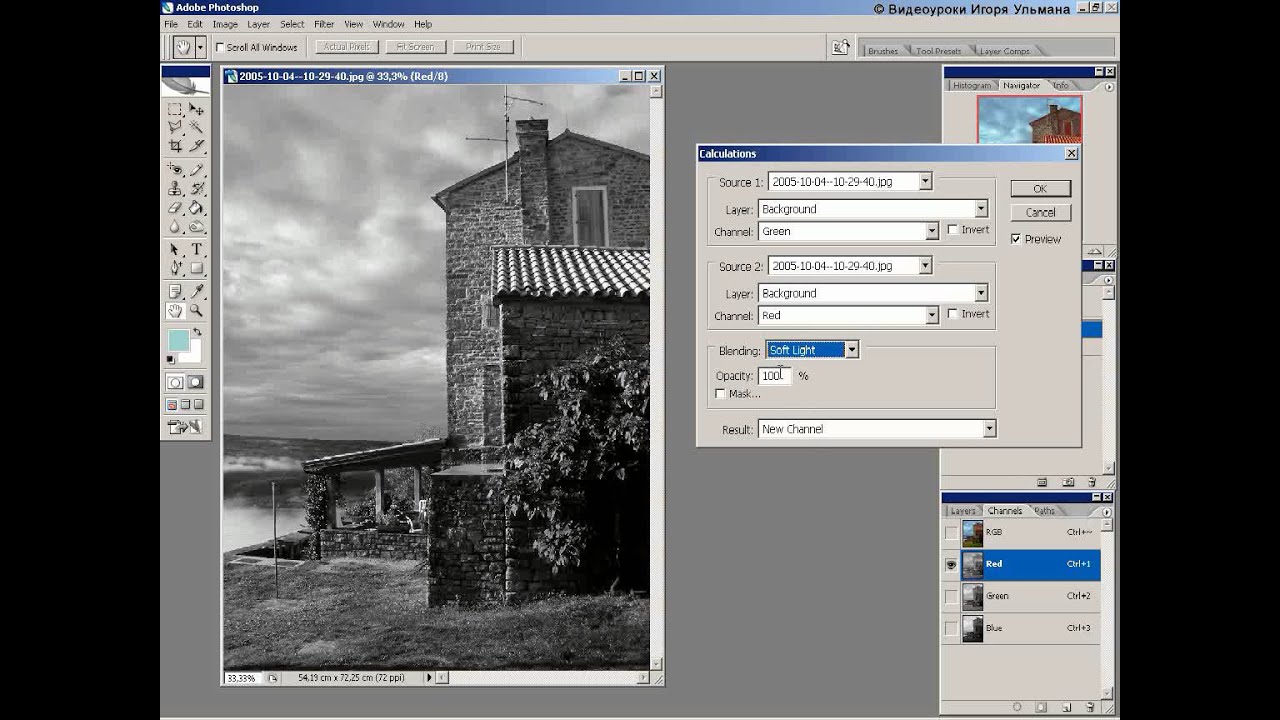
Task: Select the Clone Stamp tool
Action: coord(175,189)
